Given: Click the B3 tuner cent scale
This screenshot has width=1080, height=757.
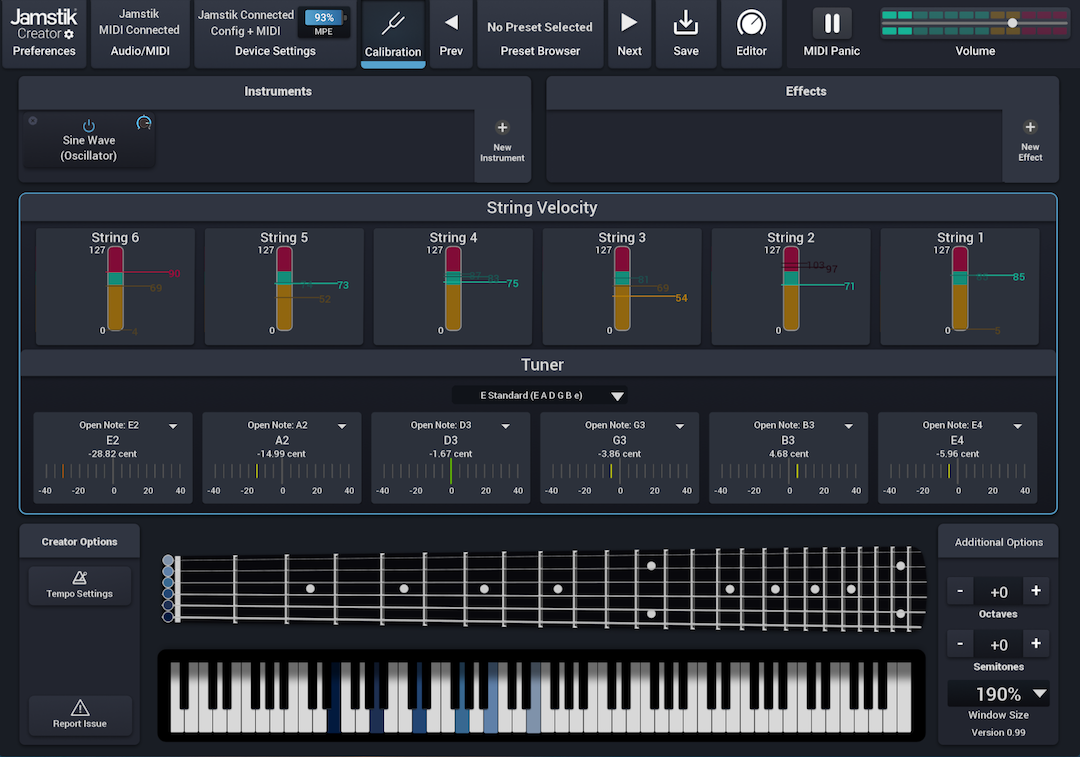Looking at the screenshot, I should pos(789,471).
